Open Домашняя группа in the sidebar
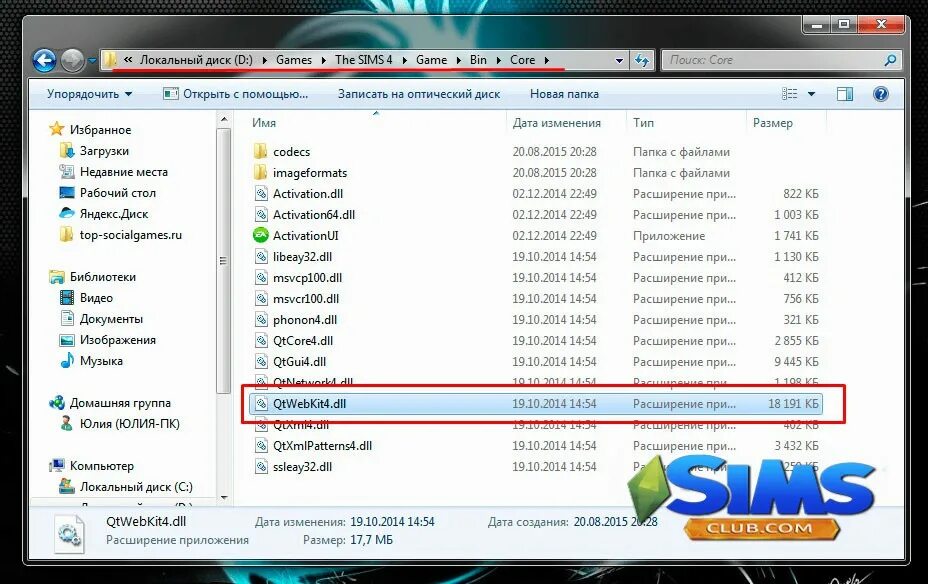Screen dimensions: 928x584 pos(120,403)
